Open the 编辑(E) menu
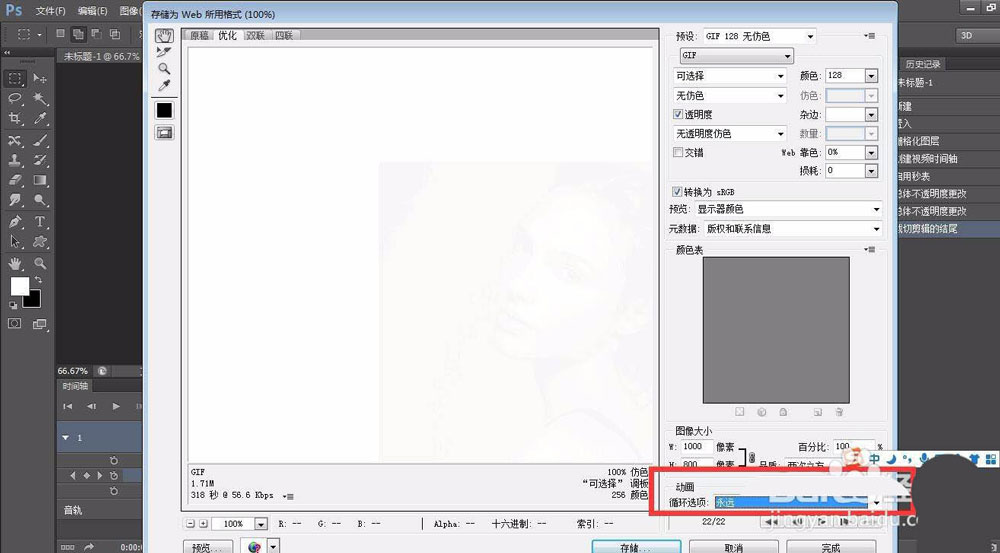 click(92, 11)
